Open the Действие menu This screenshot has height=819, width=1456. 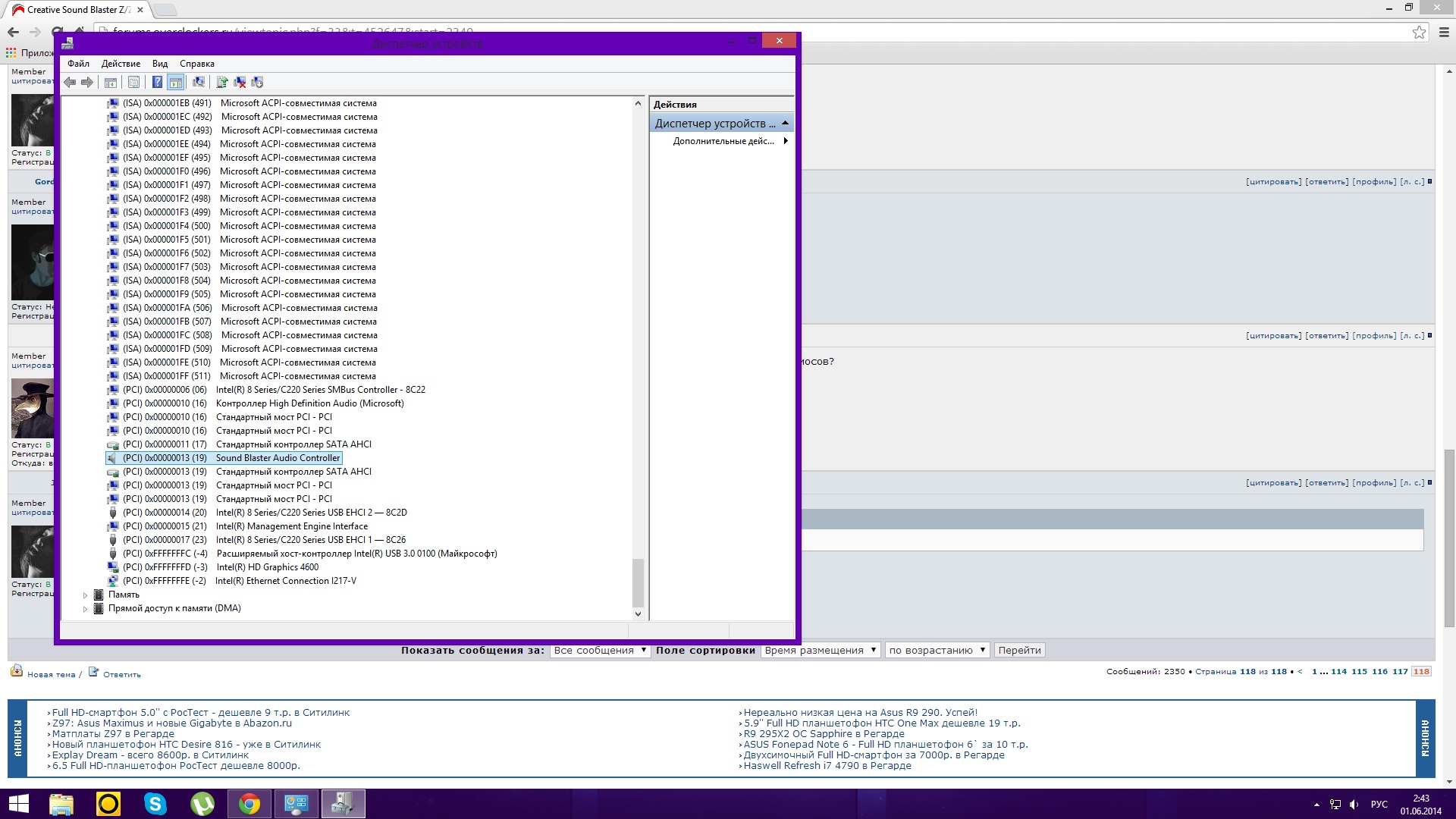point(121,64)
